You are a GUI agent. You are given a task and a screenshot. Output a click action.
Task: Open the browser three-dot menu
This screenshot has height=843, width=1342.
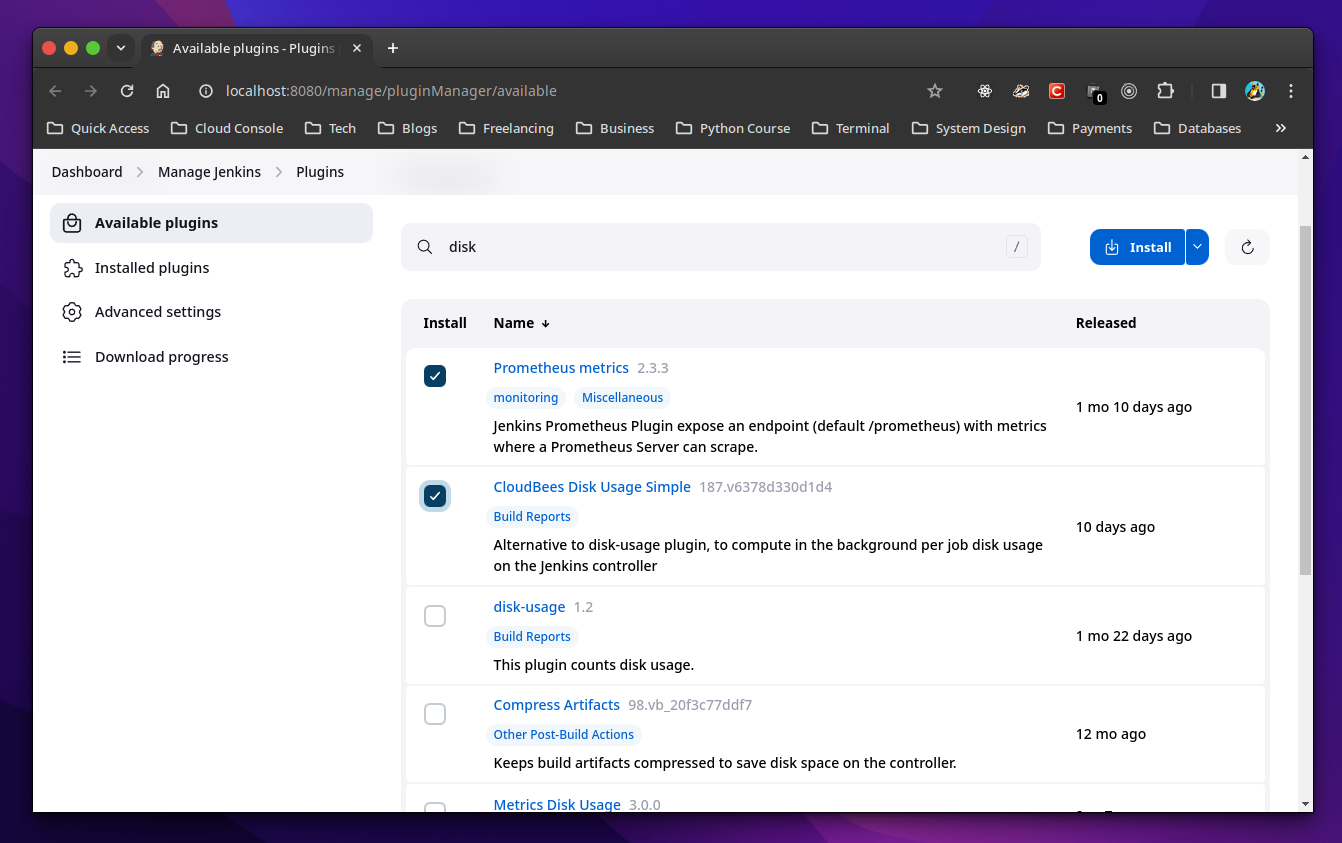(1291, 91)
